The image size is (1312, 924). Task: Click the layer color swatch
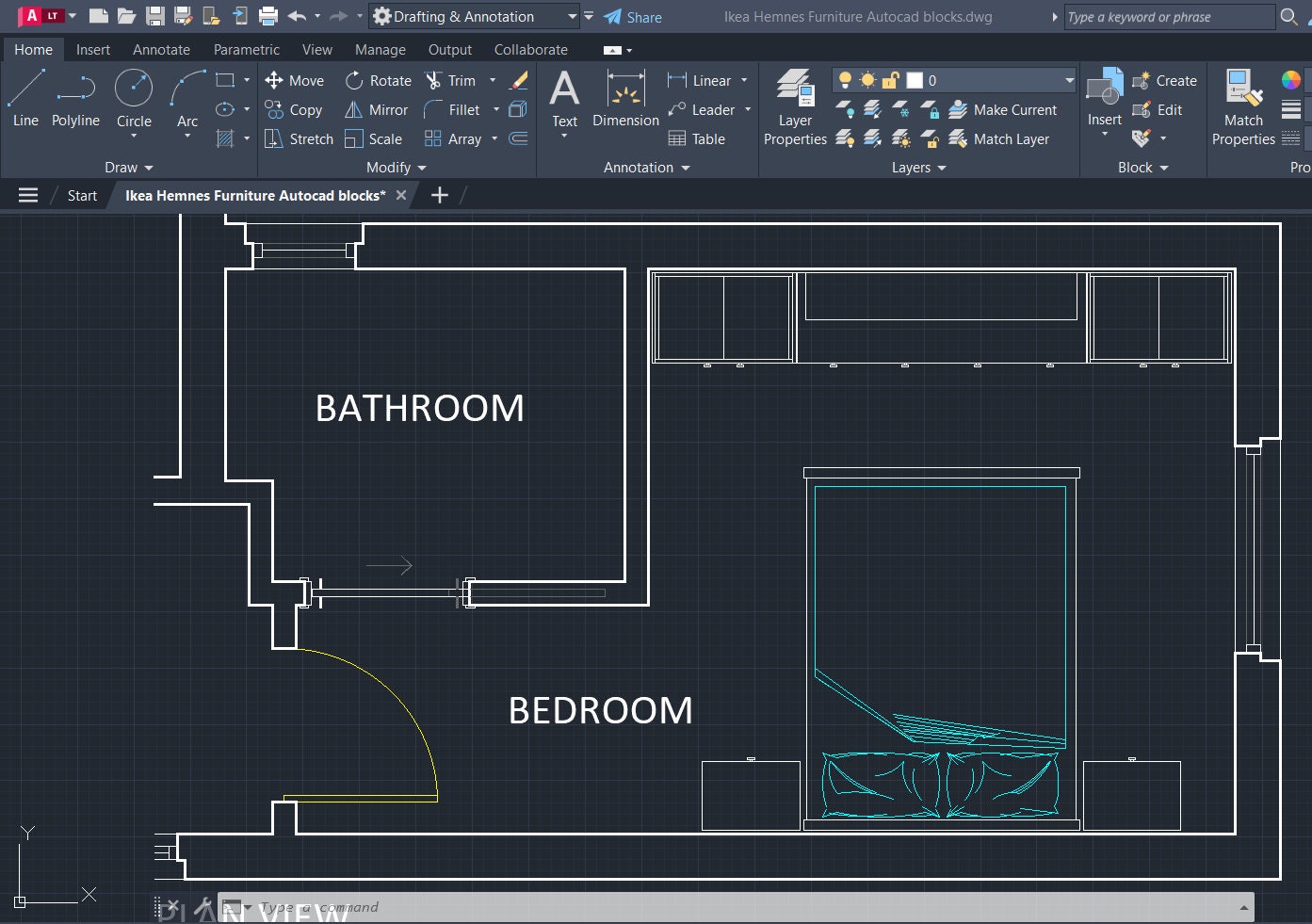(x=913, y=80)
